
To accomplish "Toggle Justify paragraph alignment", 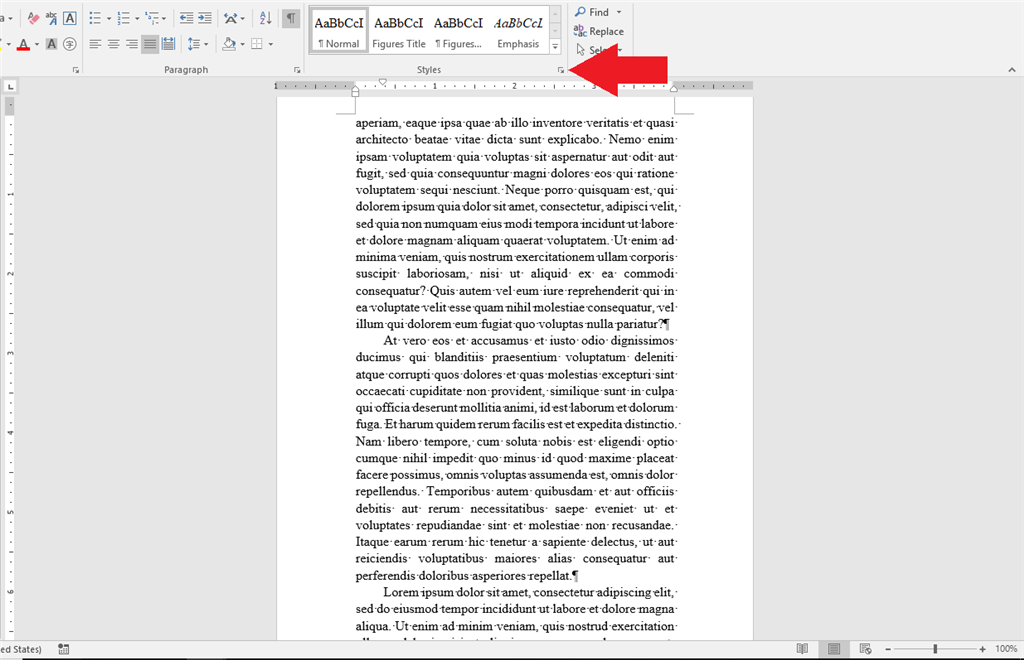I will (149, 44).
